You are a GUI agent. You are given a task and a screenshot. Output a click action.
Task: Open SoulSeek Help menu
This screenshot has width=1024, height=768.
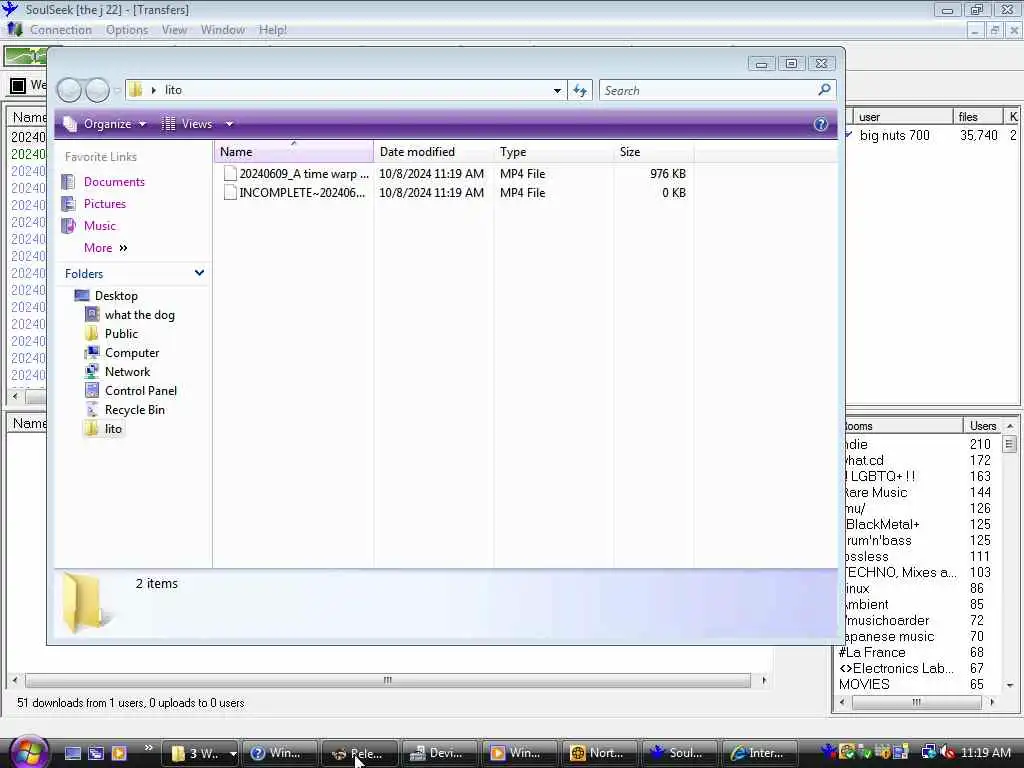pos(272,30)
